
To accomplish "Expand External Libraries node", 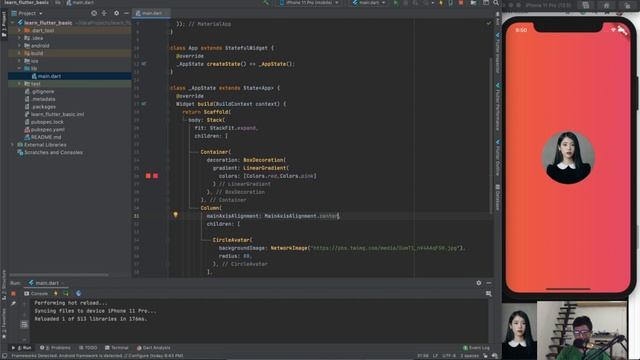I will click(13, 145).
